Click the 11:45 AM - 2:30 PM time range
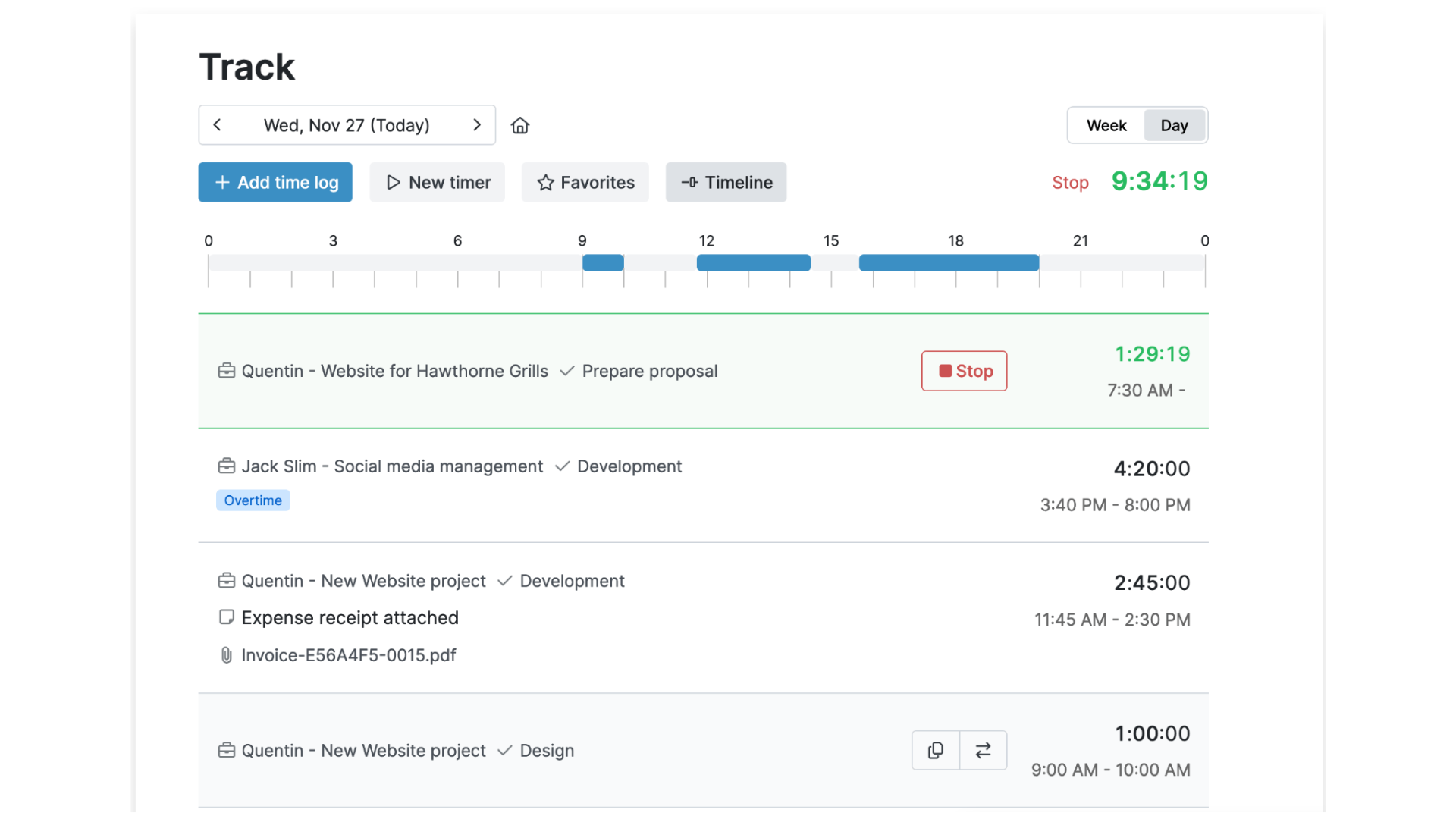 point(1112,620)
